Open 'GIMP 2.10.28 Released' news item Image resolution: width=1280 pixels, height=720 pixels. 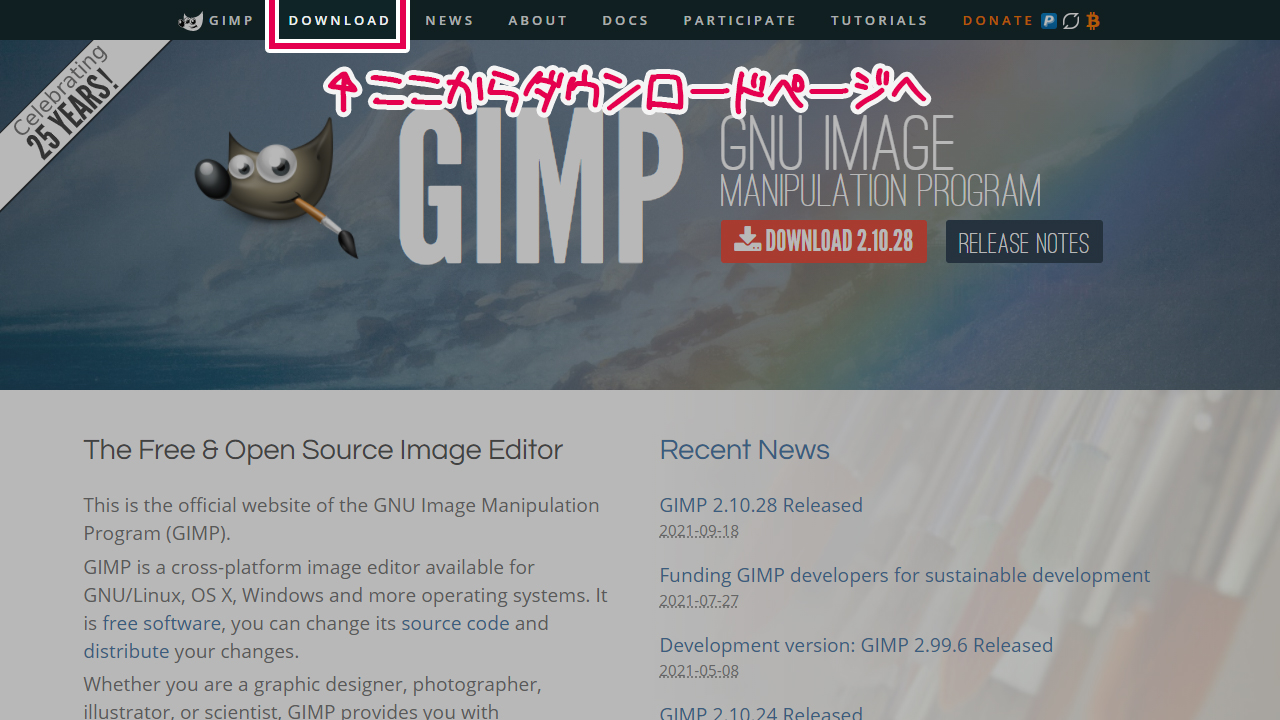click(761, 505)
